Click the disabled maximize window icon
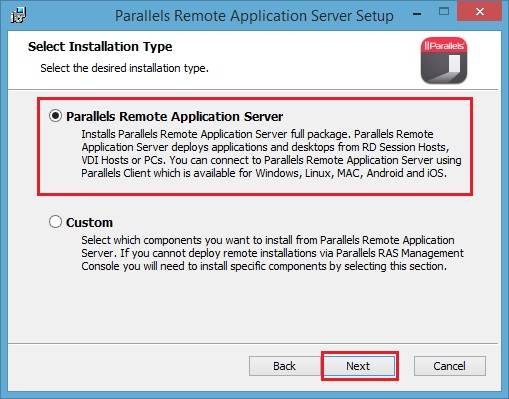 [444, 12]
